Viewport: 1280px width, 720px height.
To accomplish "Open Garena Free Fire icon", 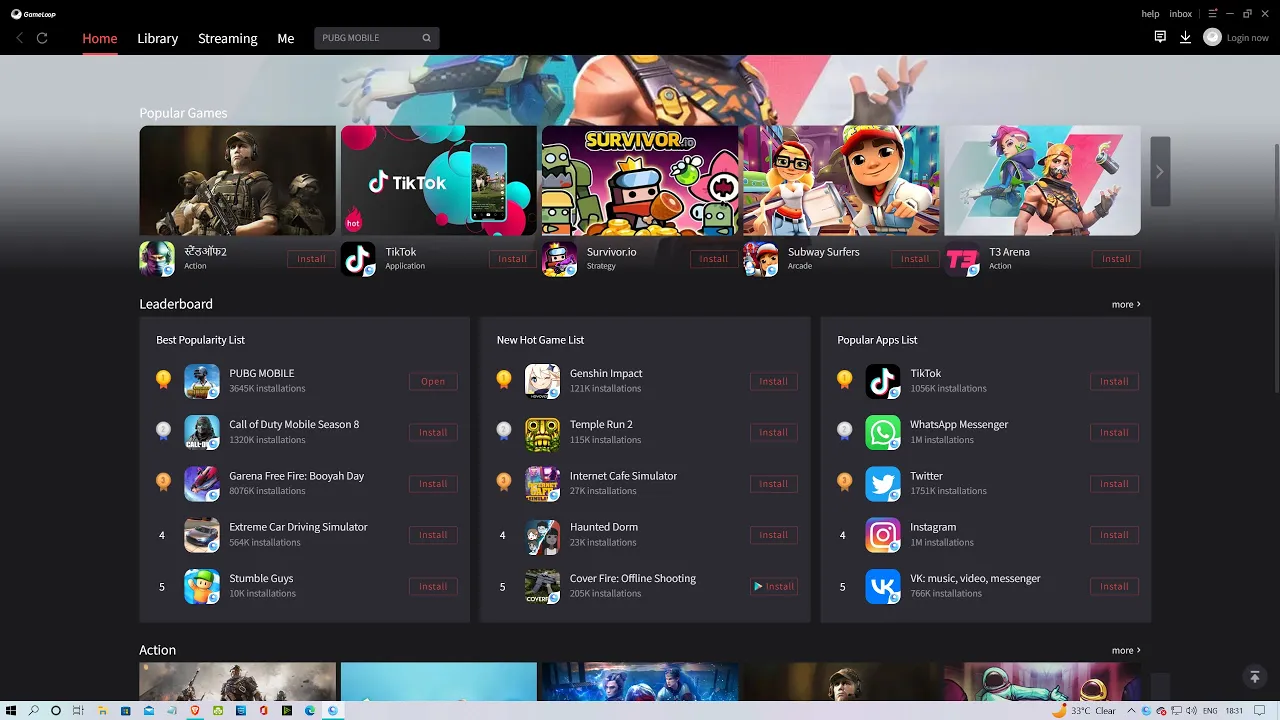I will pos(202,484).
